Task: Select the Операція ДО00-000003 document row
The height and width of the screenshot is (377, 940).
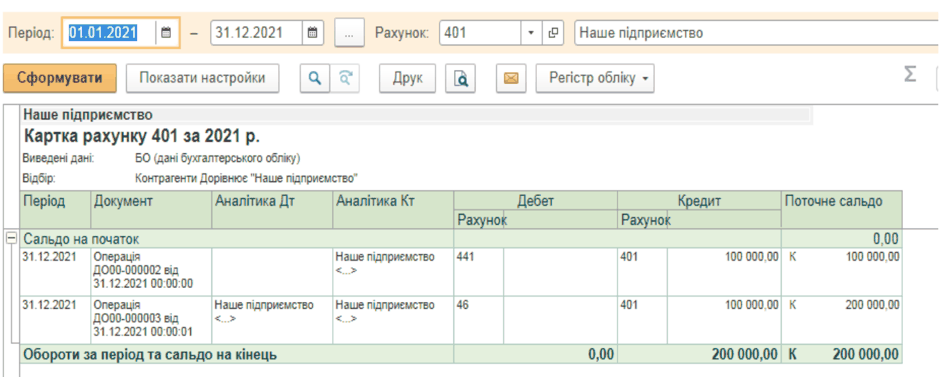Action: point(460,319)
